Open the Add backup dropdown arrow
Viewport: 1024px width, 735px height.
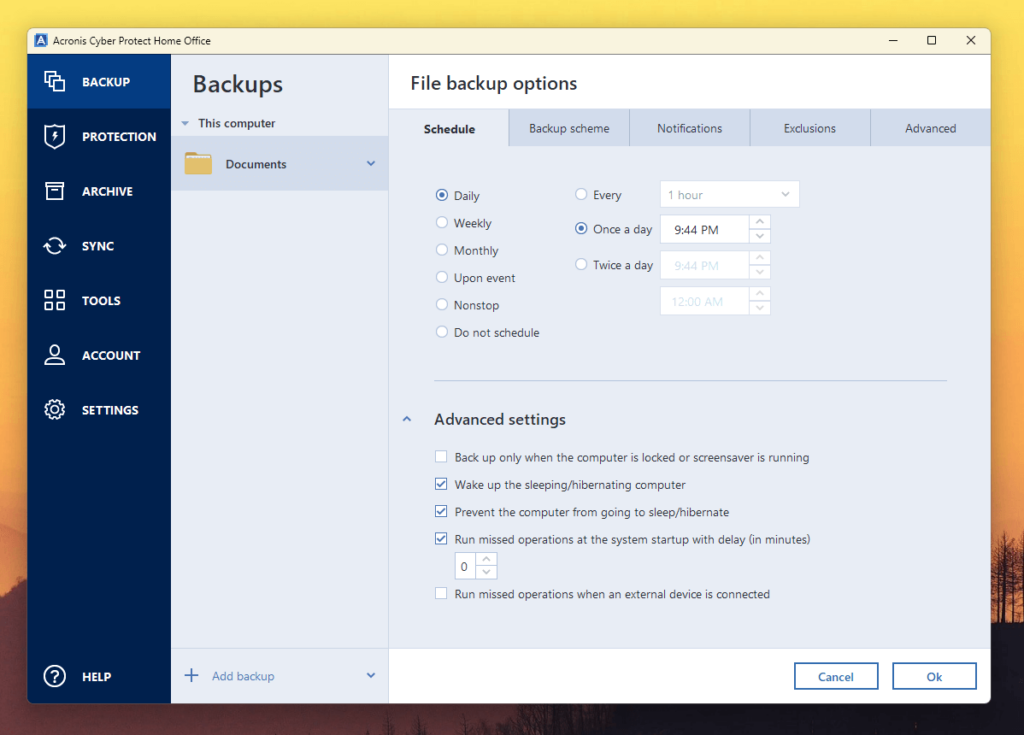pyautogui.click(x=371, y=676)
